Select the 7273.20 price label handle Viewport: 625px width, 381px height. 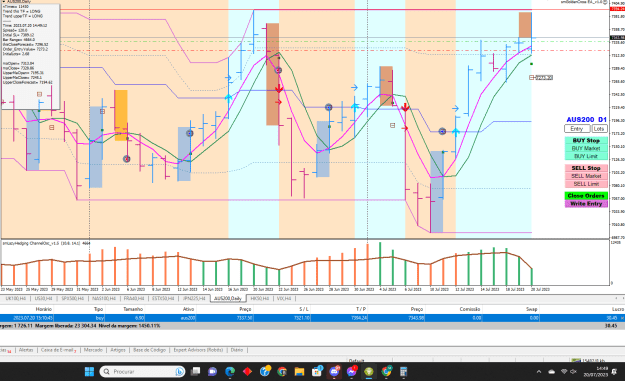532,78
